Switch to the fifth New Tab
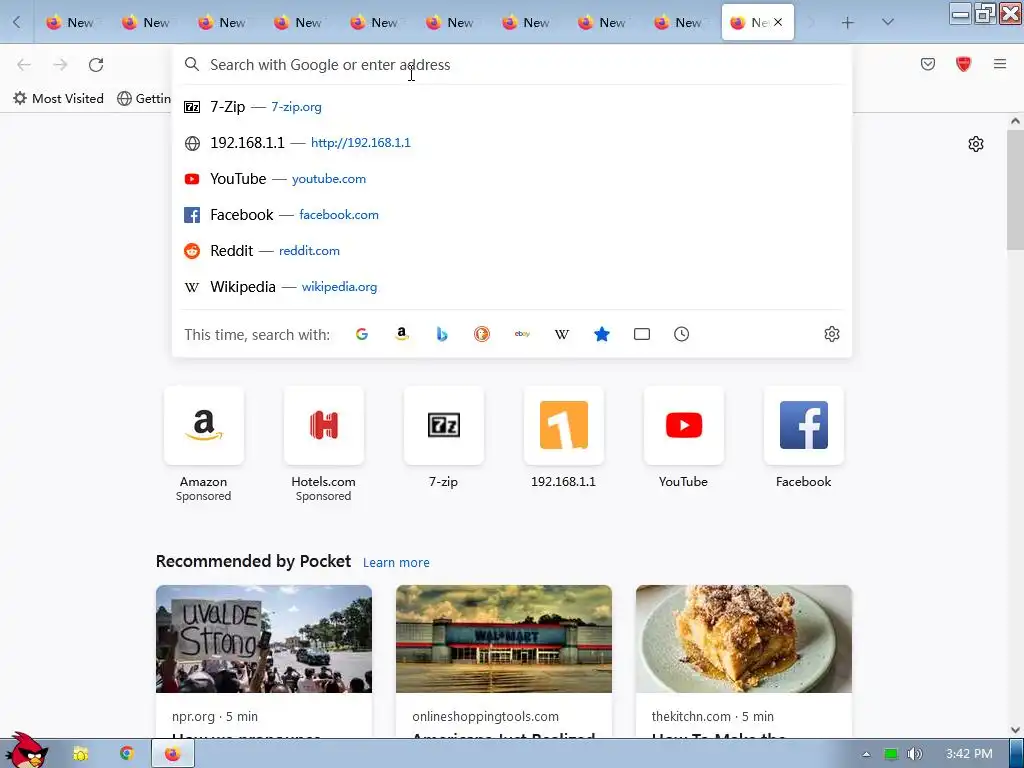The image size is (1024, 768). click(x=374, y=23)
